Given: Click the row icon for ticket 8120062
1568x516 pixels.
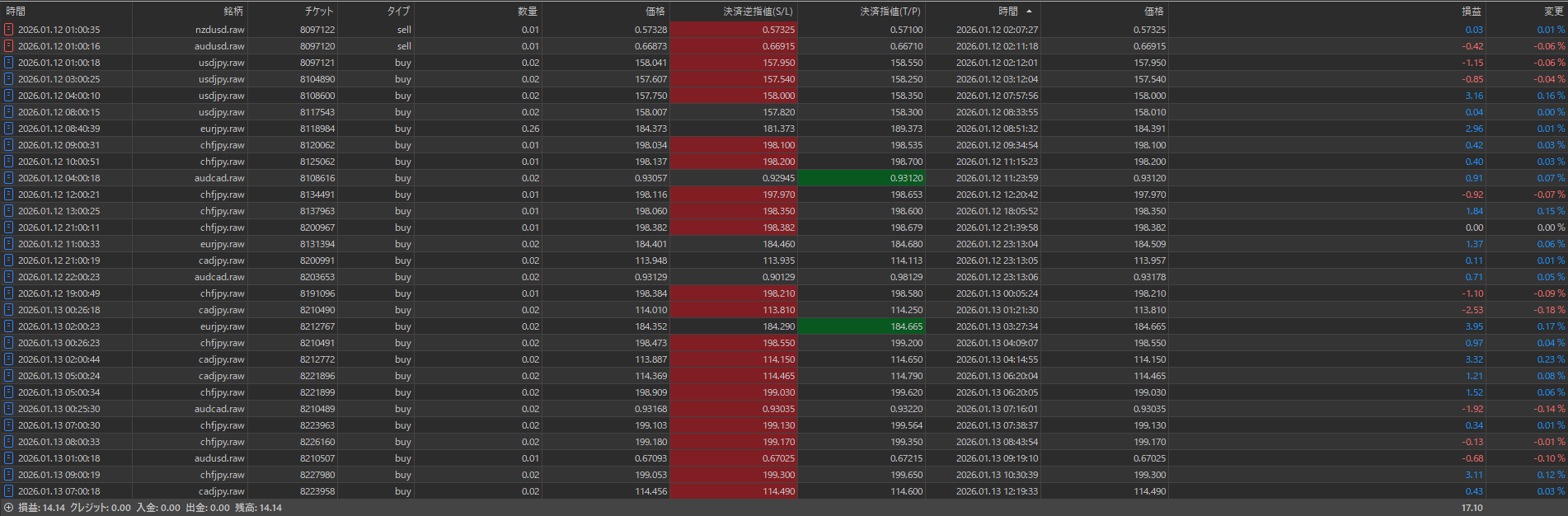Looking at the screenshot, I should tap(8, 145).
